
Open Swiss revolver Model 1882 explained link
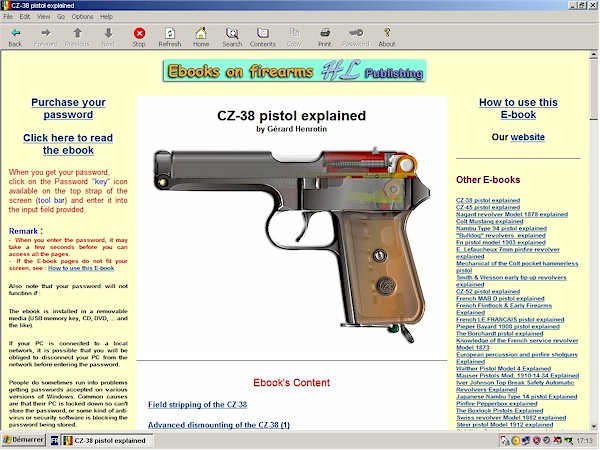coord(511,418)
